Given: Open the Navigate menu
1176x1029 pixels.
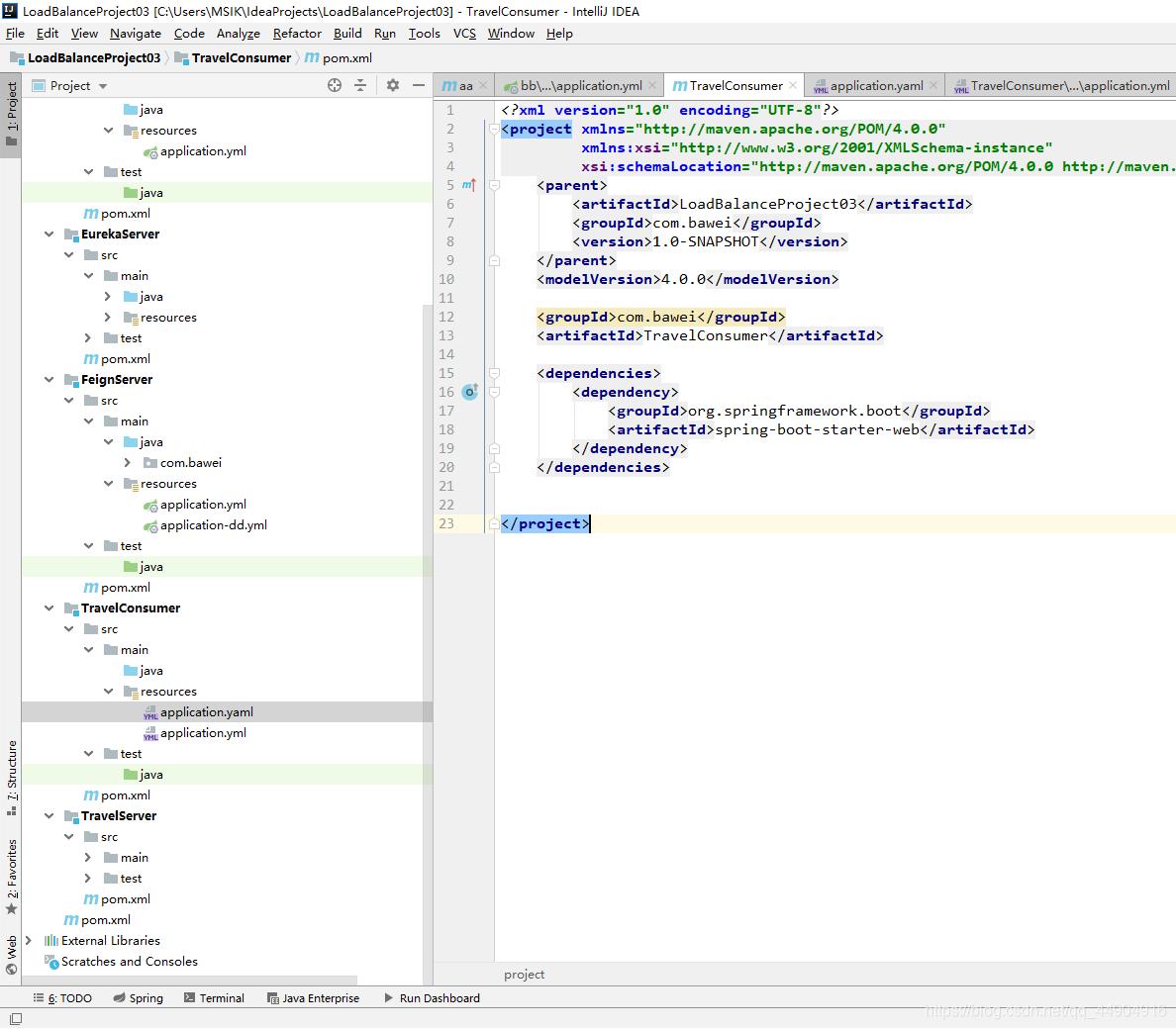Looking at the screenshot, I should point(135,33).
